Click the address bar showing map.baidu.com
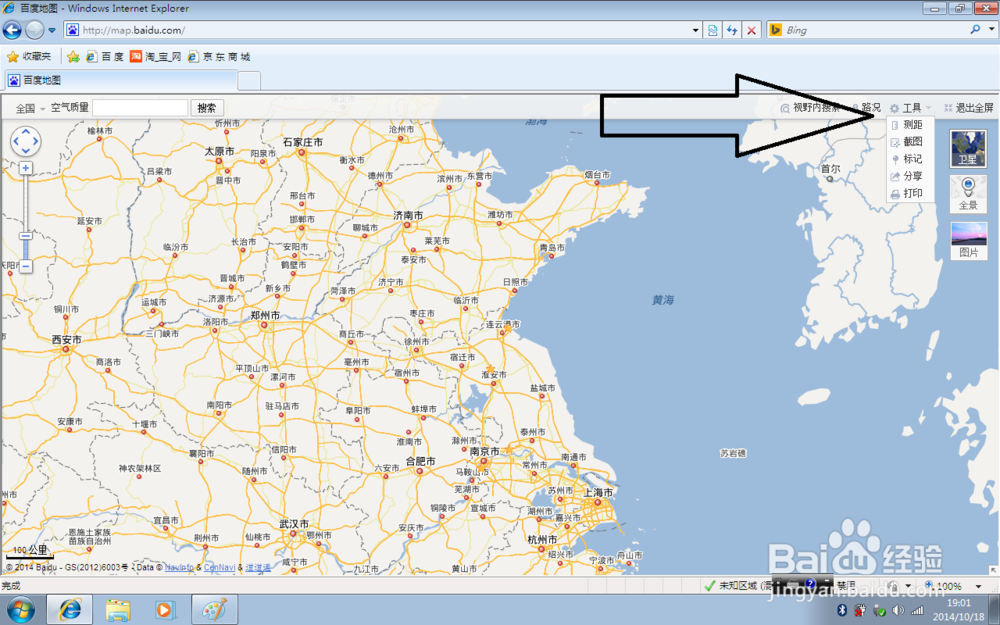The image size is (1000, 625). [376, 30]
